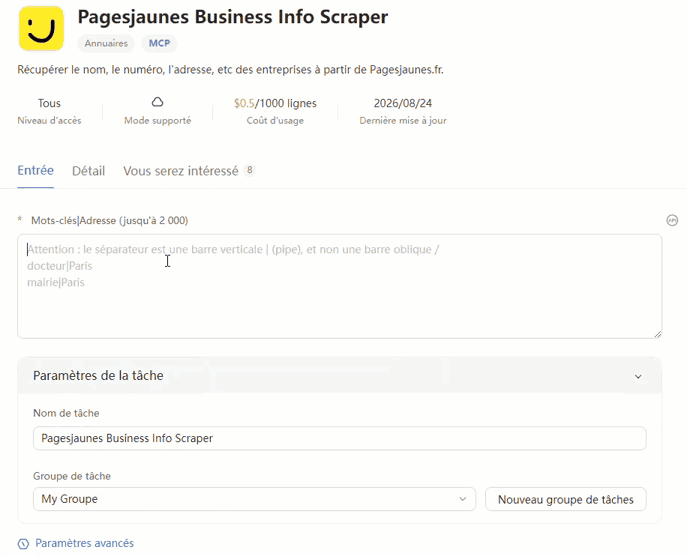Open the My Groupe task group dropdown
Viewport: 687px width, 556px height.
pyautogui.click(x=254, y=499)
